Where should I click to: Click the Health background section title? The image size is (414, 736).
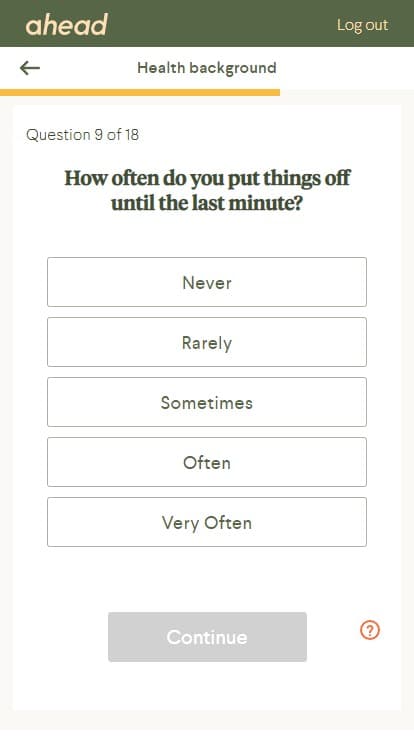click(207, 68)
